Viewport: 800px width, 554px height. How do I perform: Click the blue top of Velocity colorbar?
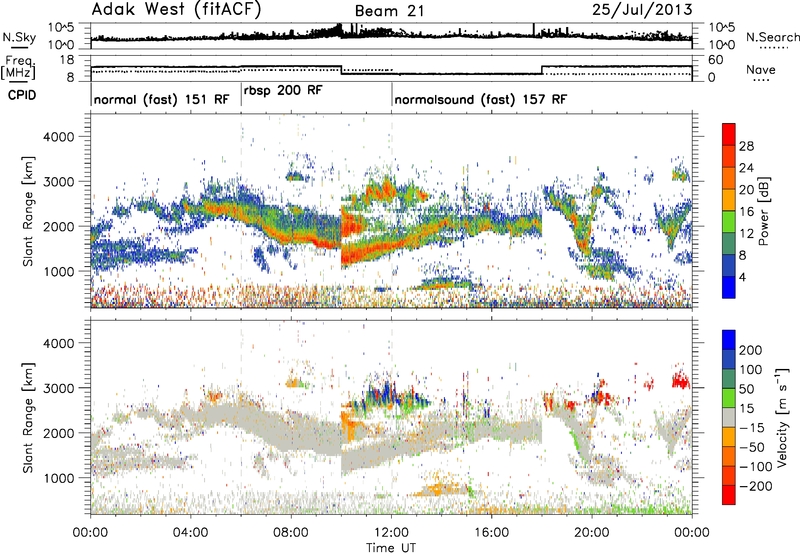point(729,340)
